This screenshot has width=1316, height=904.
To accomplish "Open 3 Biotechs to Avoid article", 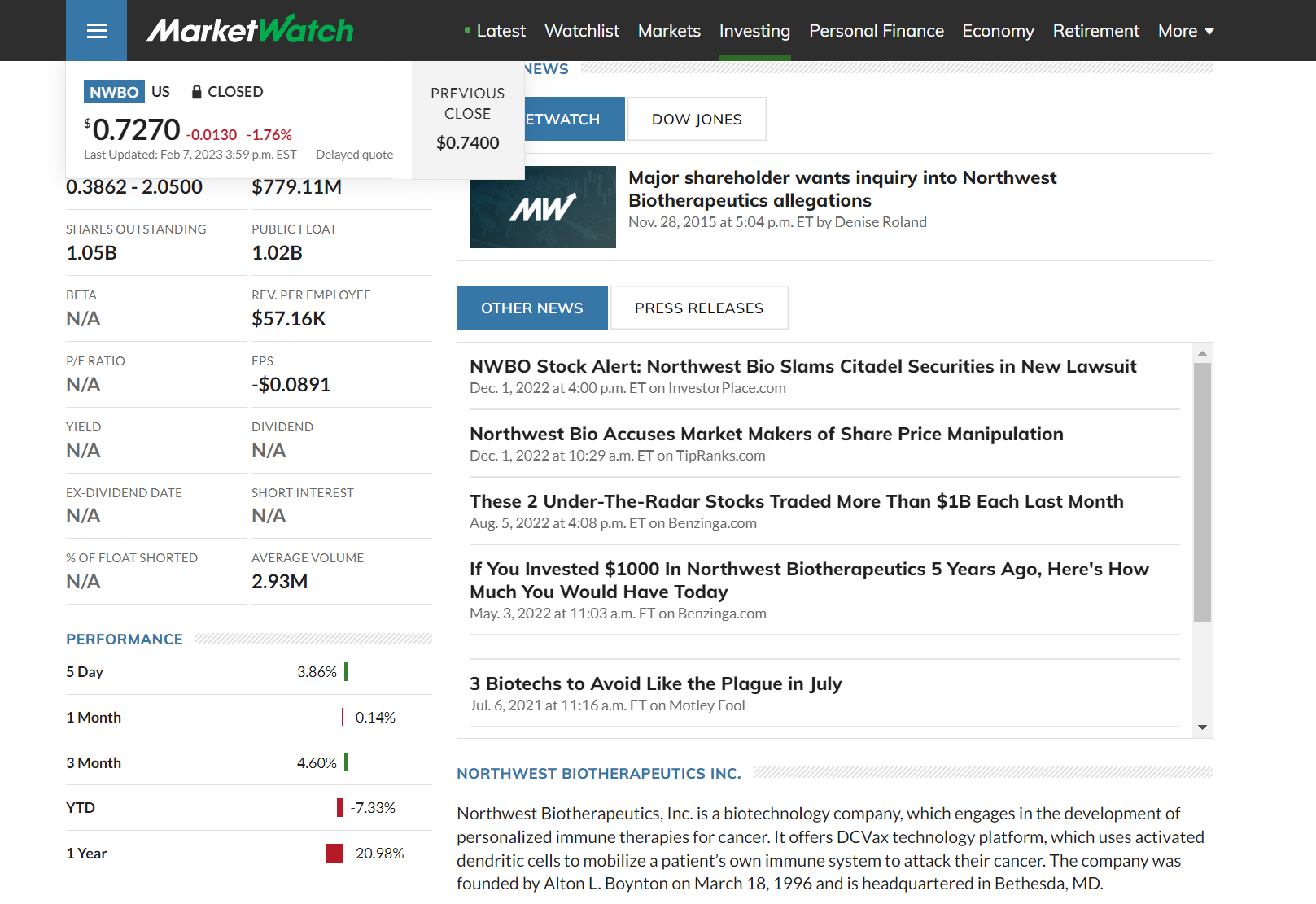I will (x=656, y=683).
